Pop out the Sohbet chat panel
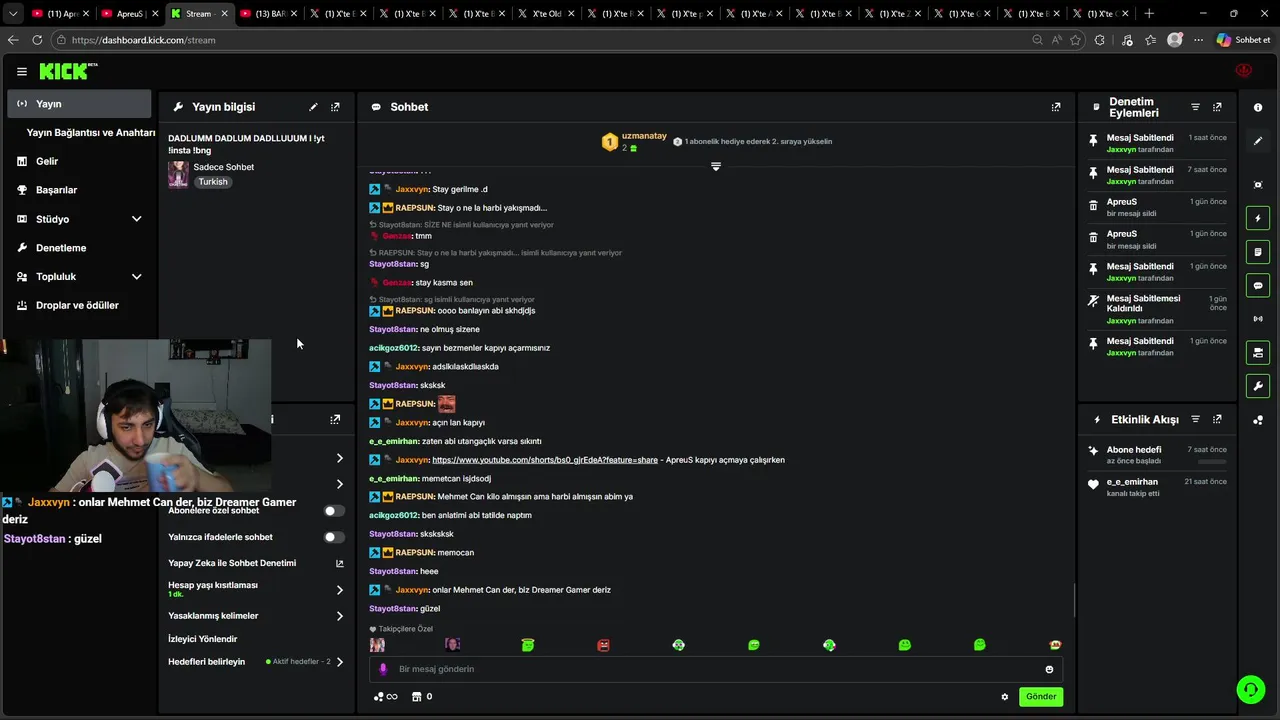 coord(1056,107)
